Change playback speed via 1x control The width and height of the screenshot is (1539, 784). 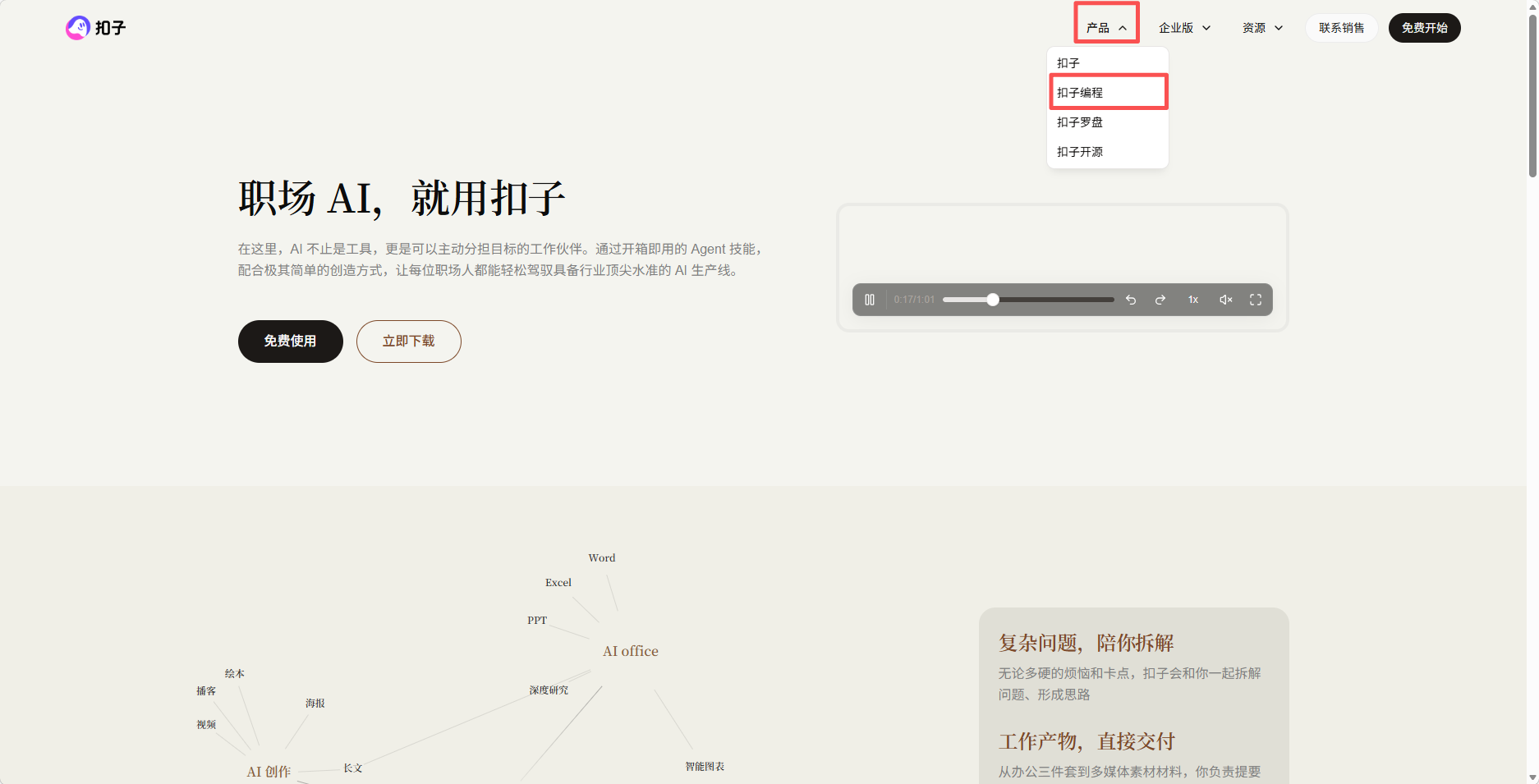pos(1193,300)
